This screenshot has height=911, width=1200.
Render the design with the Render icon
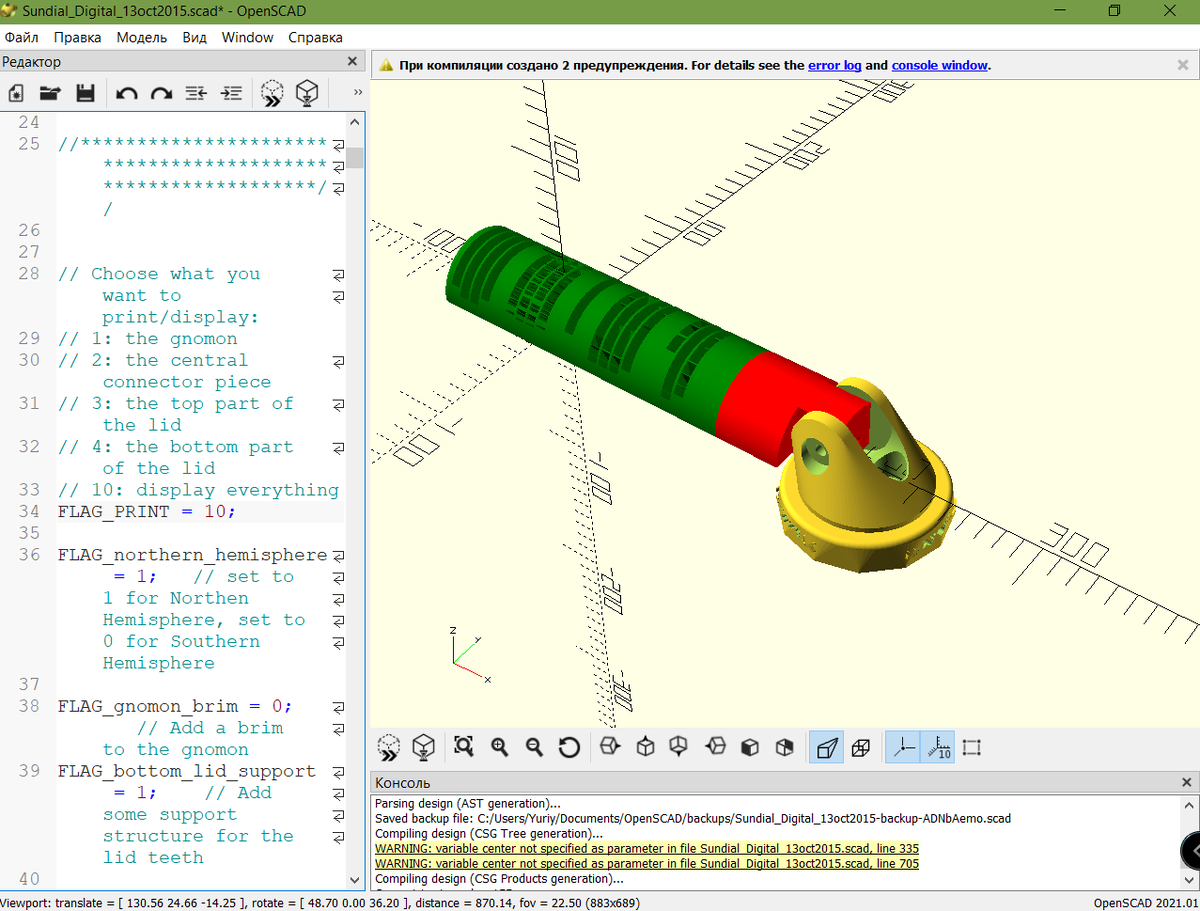307,92
